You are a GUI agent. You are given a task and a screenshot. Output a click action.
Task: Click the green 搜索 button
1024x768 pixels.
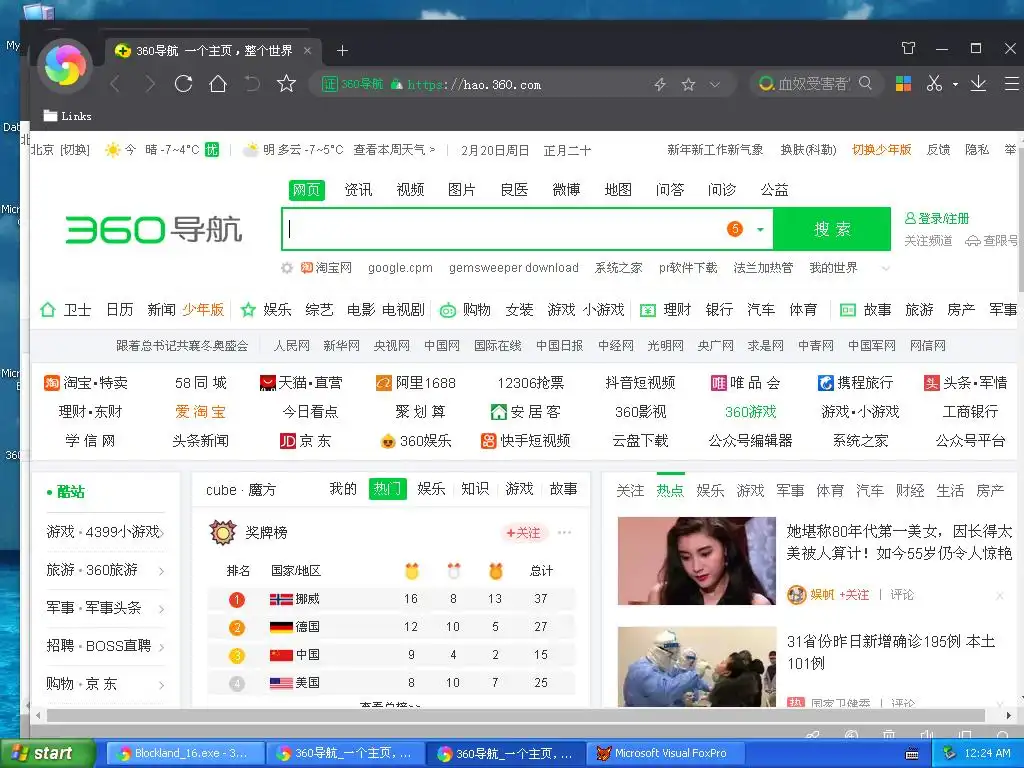(x=832, y=229)
